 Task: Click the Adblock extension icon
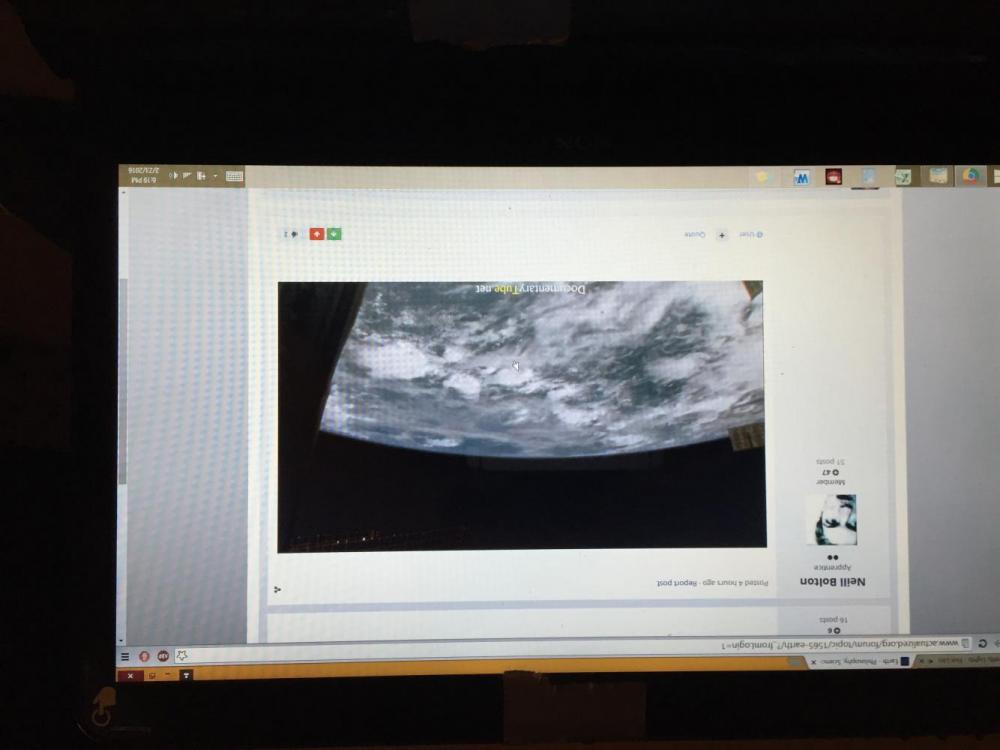[x=163, y=656]
